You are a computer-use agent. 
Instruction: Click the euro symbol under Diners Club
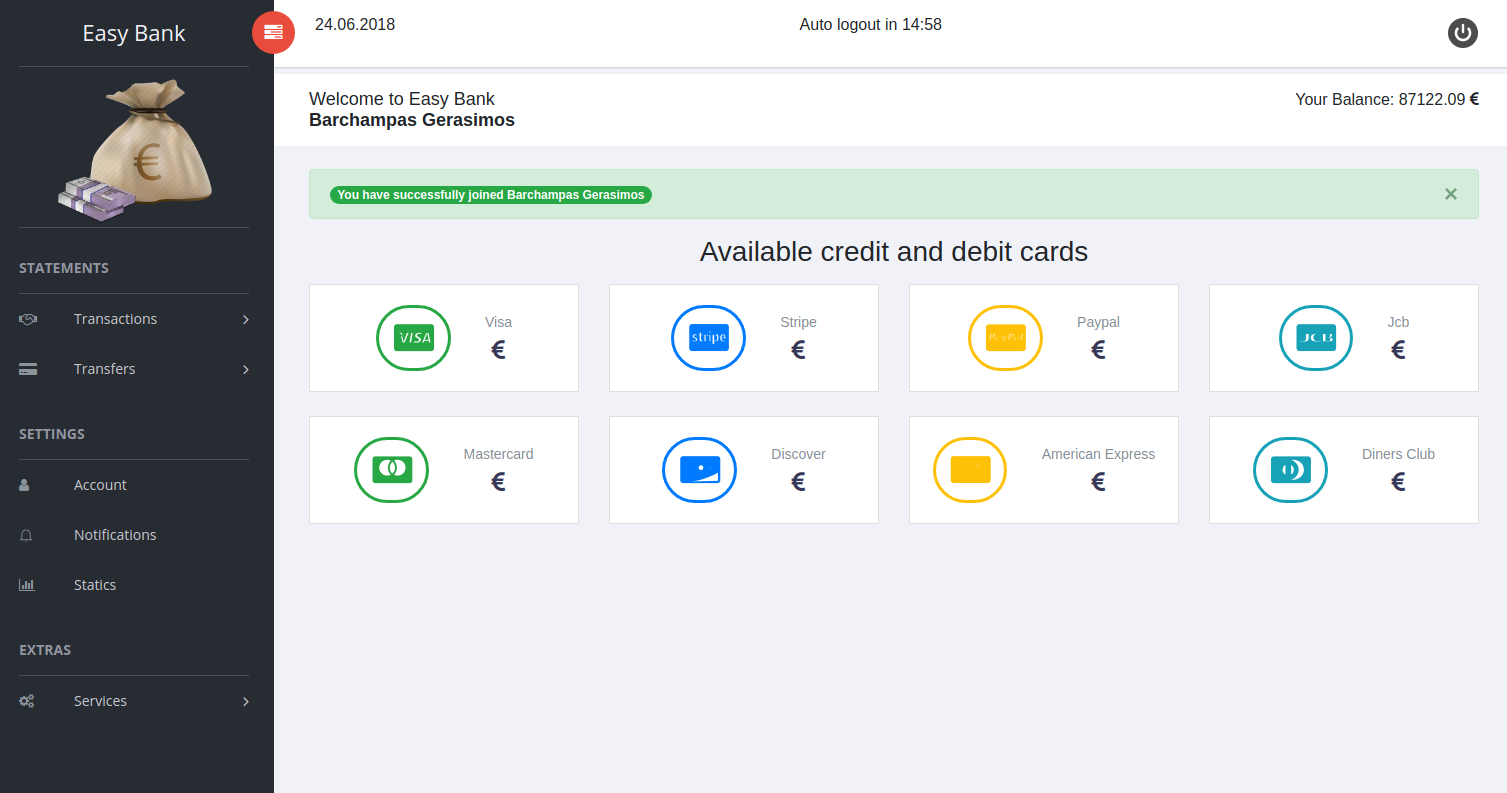1398,482
